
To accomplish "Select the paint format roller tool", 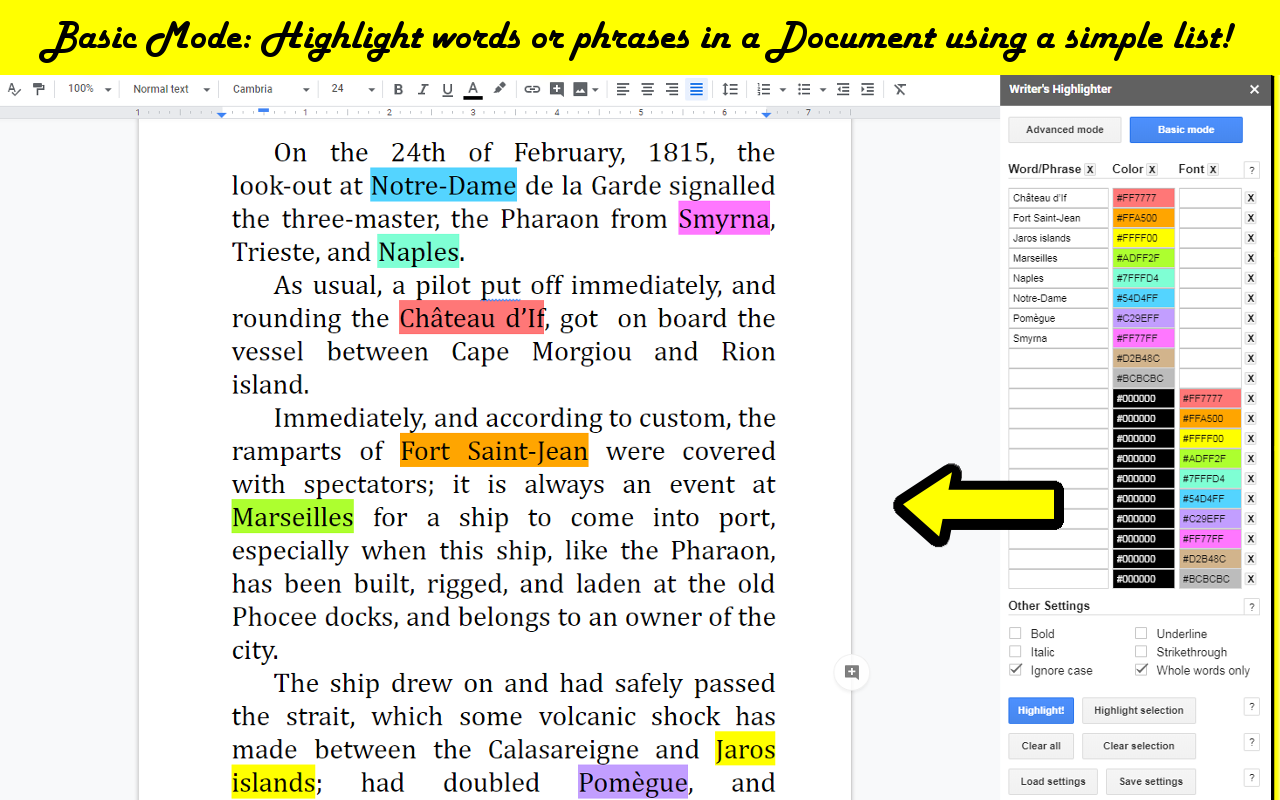I will [39, 89].
